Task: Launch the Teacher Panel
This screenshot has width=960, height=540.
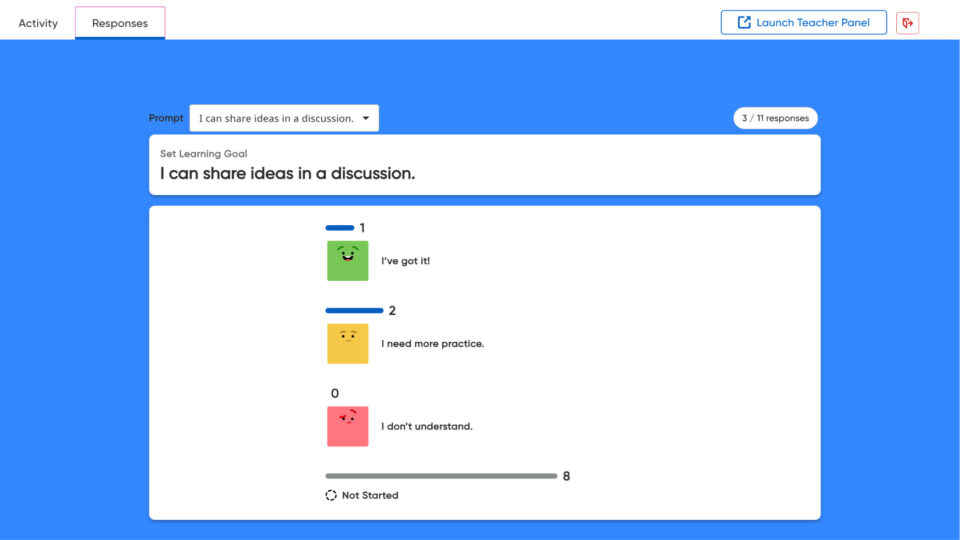Action: [x=803, y=23]
